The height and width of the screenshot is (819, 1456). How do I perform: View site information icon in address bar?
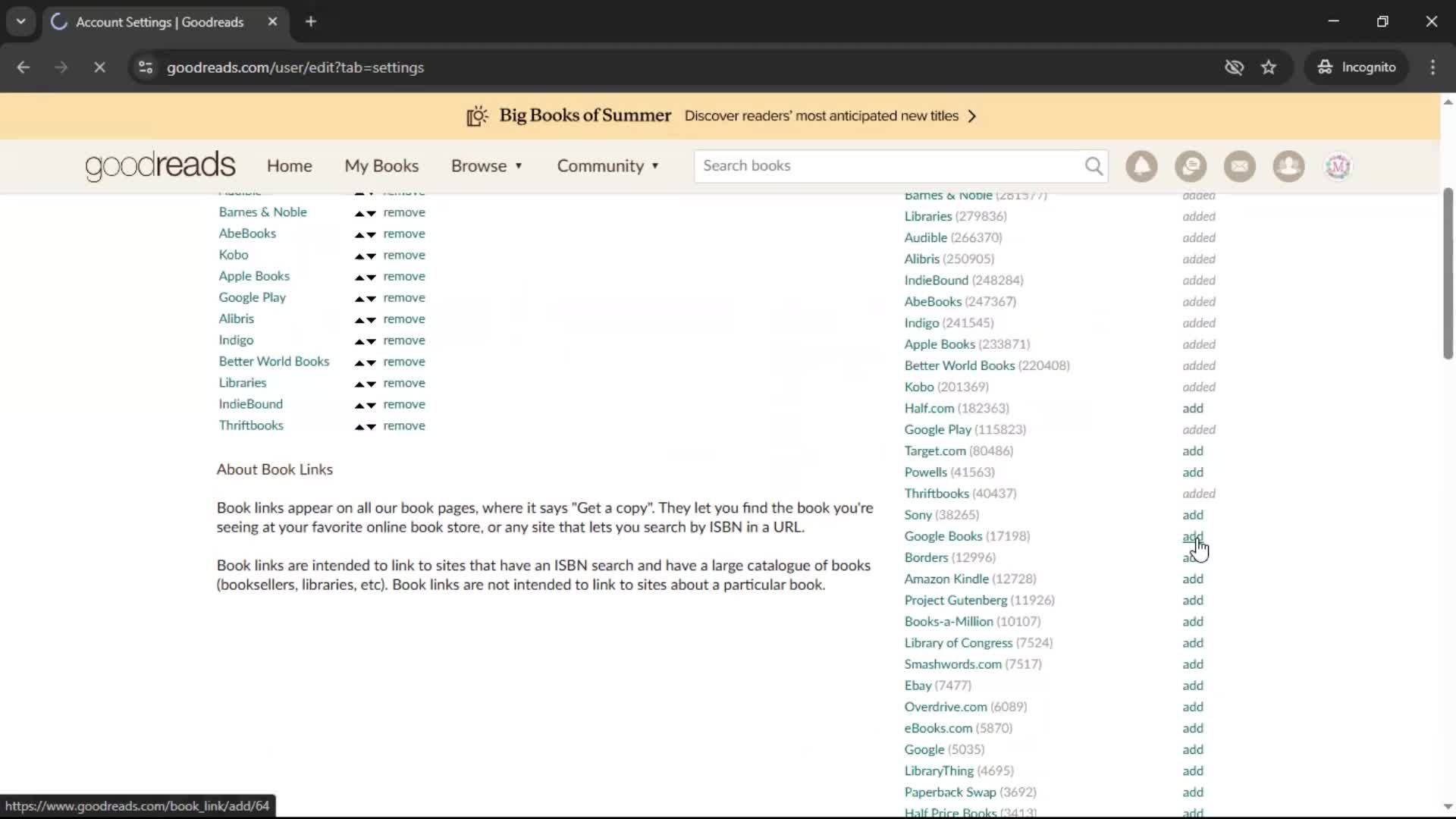[x=146, y=67]
